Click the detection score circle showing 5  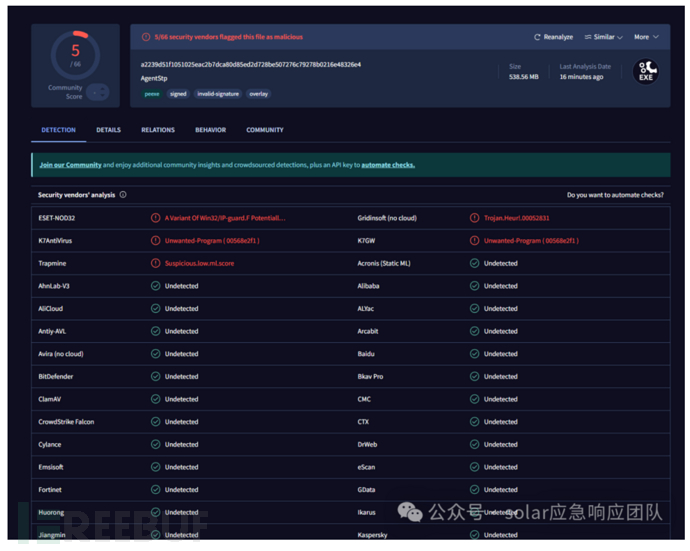(x=75, y=55)
